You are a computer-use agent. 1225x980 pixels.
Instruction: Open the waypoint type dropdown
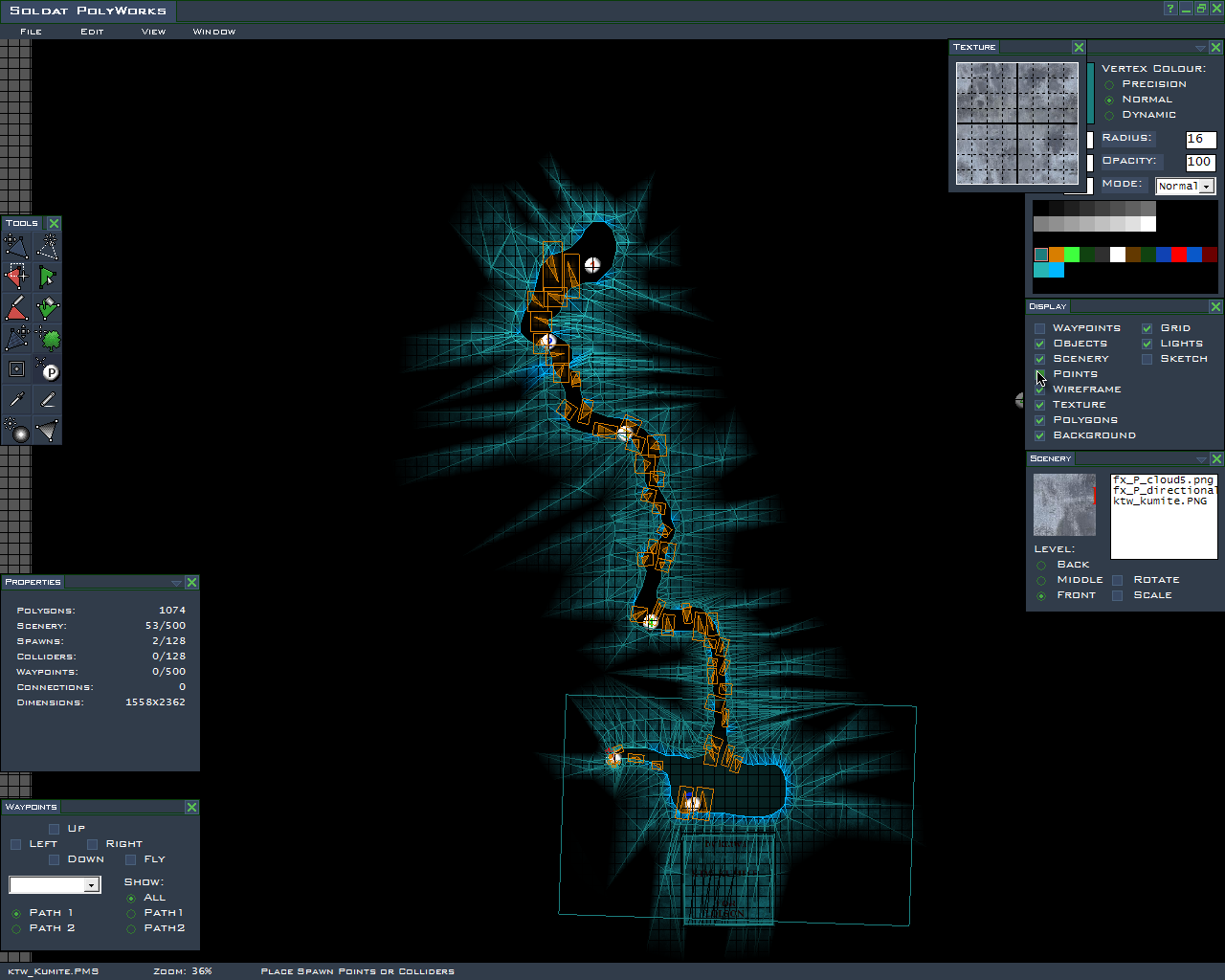(55, 885)
